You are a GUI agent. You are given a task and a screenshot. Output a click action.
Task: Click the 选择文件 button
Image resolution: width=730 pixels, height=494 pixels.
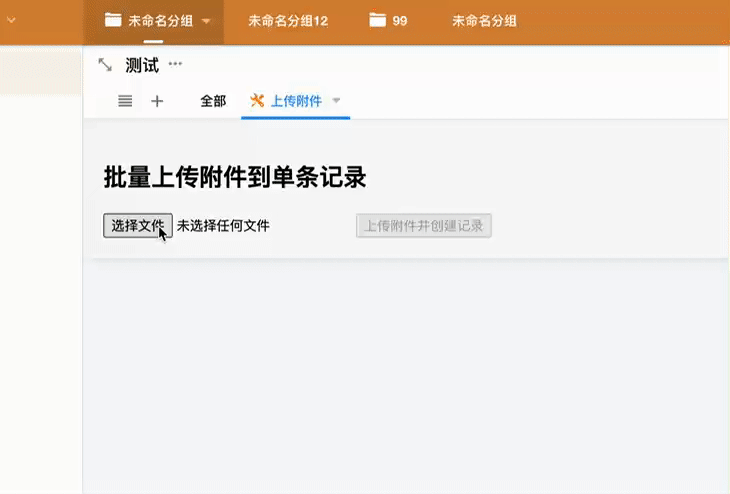click(x=138, y=225)
